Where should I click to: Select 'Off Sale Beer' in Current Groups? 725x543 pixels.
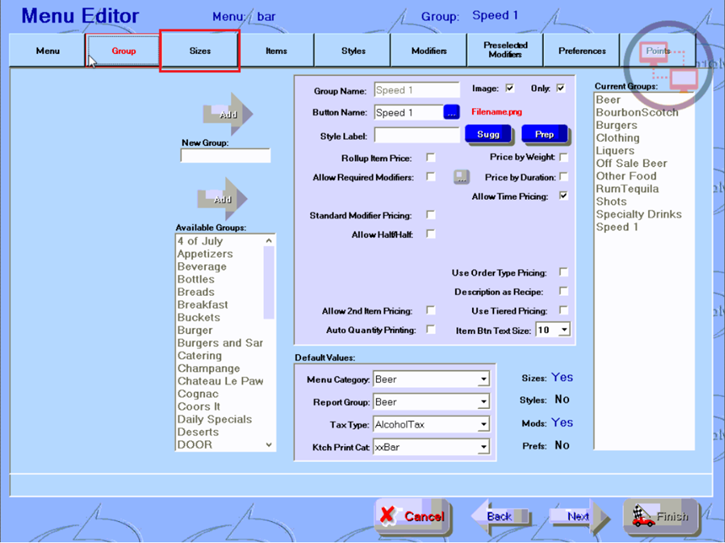coord(644,163)
